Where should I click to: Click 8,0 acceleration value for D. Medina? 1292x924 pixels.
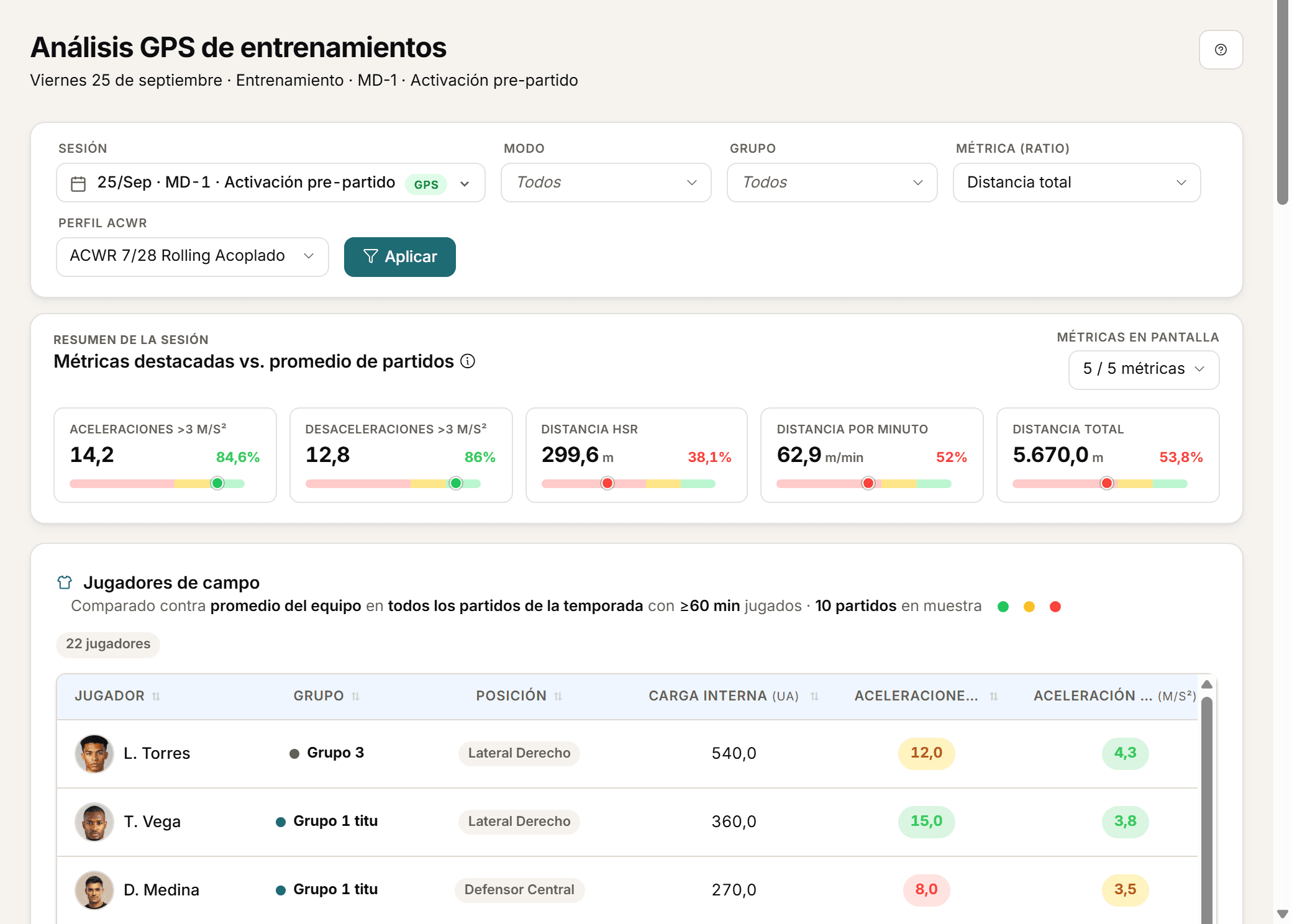pyautogui.click(x=927, y=890)
